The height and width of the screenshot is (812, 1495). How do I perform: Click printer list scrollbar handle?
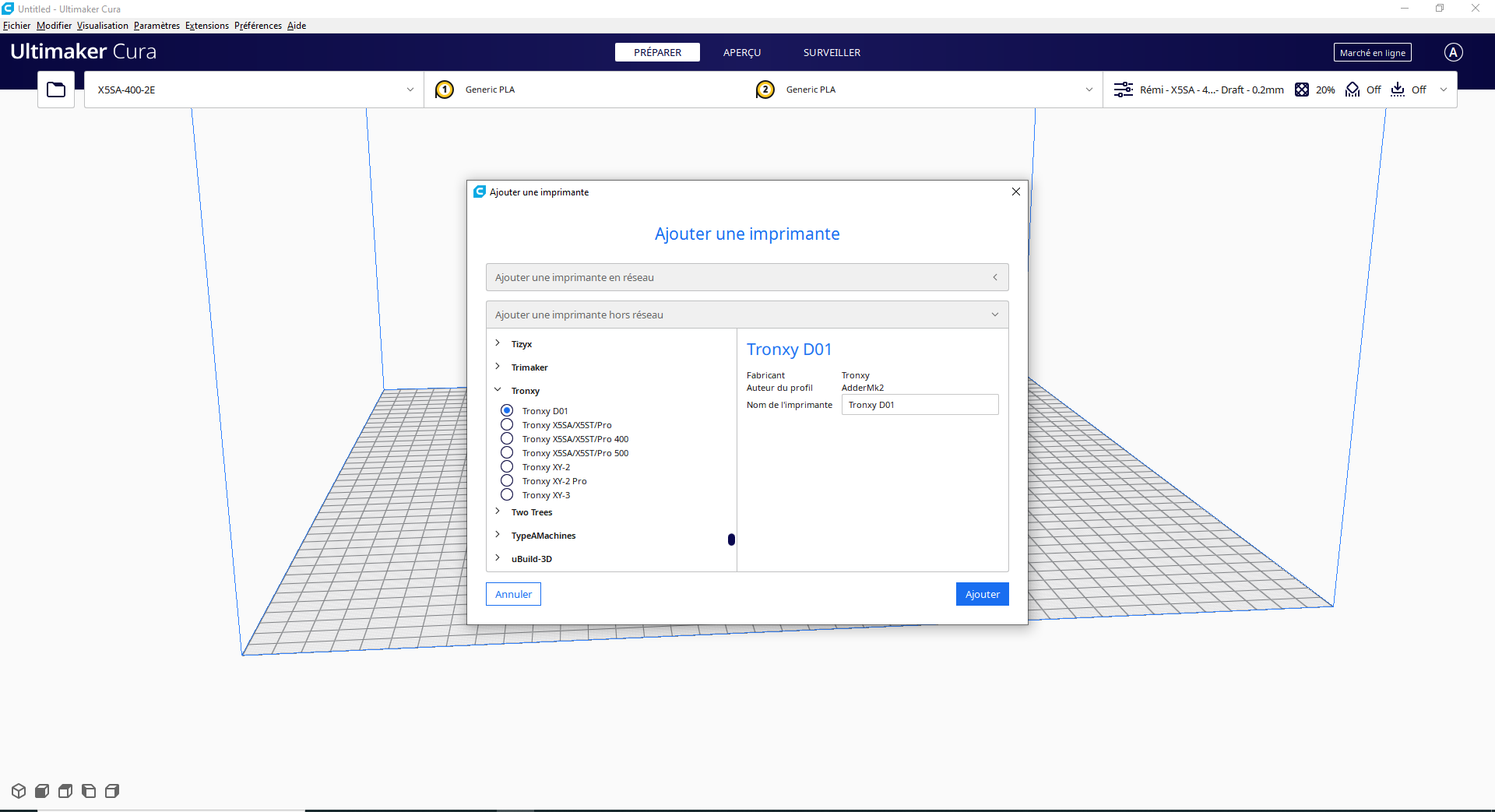(x=731, y=540)
